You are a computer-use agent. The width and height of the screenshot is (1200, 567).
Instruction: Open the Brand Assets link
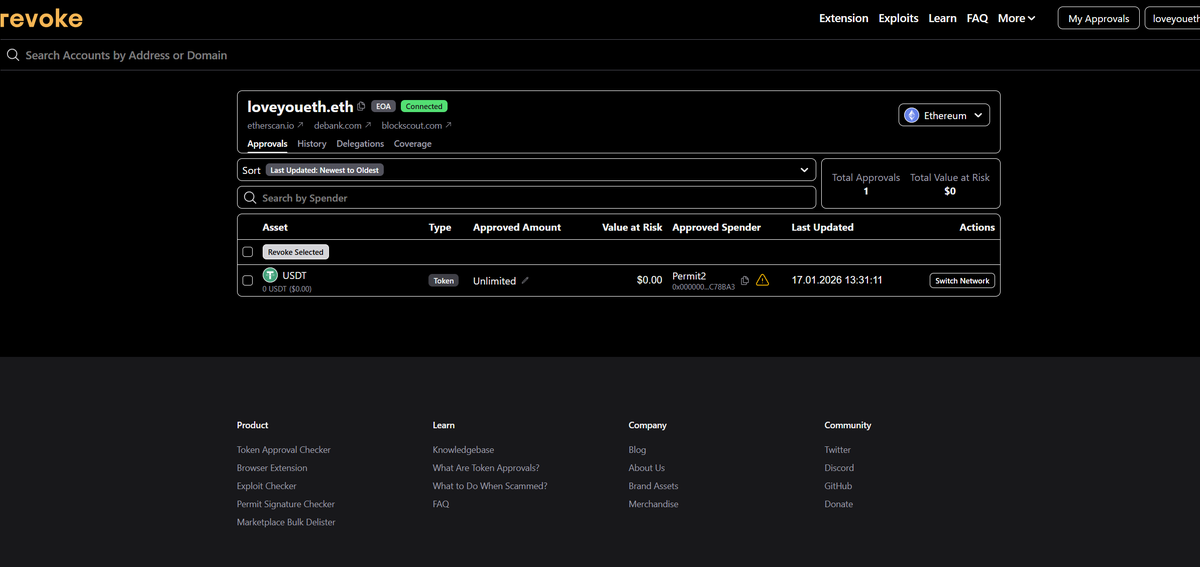point(653,486)
